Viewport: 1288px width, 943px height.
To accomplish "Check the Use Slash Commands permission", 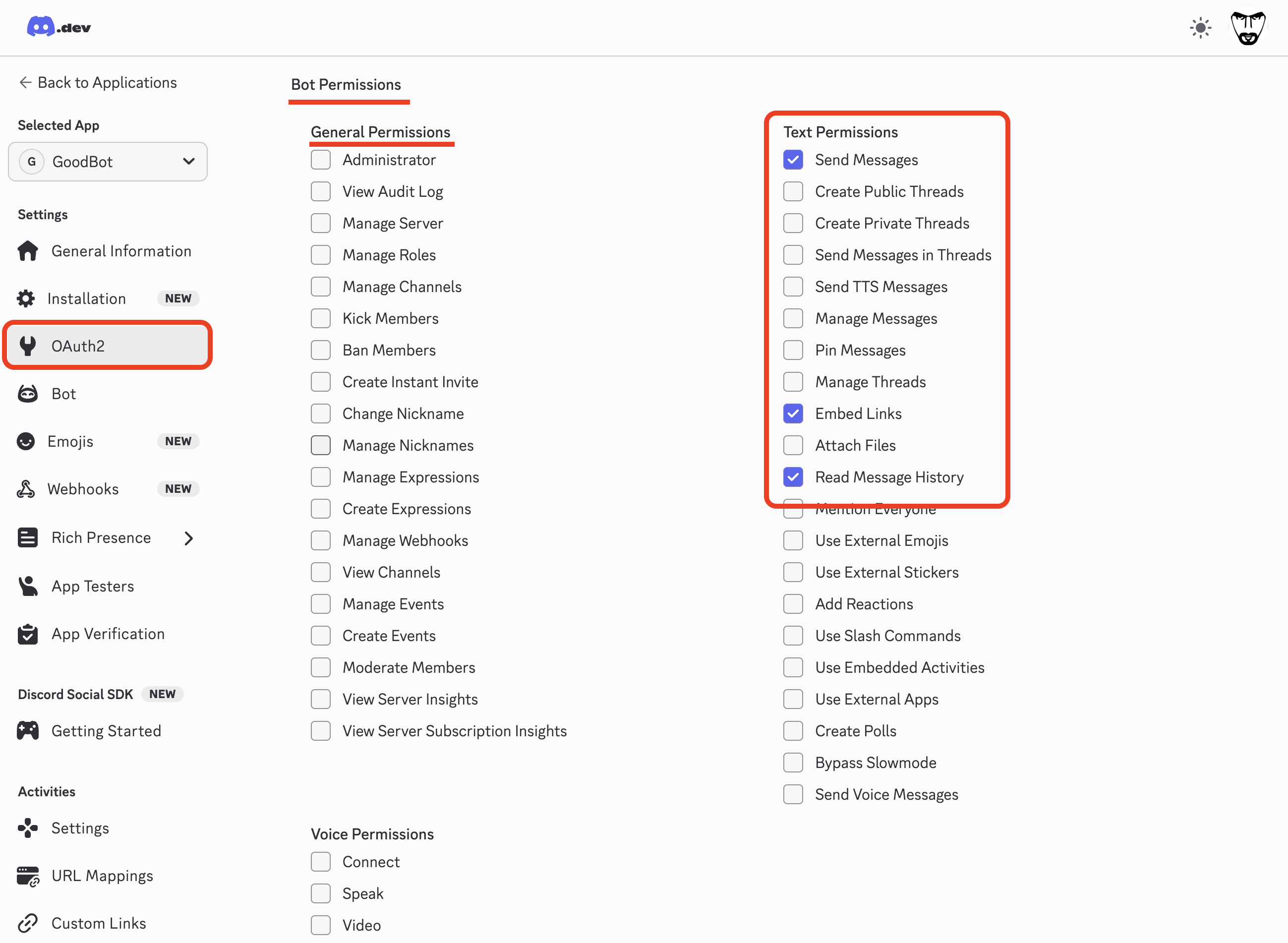I will (x=793, y=635).
